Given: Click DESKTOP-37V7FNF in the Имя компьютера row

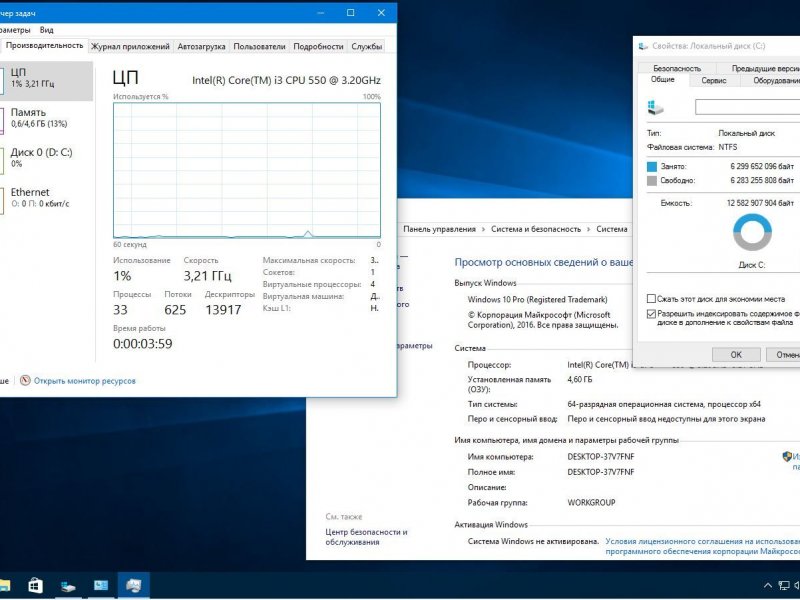Looking at the screenshot, I should (601, 457).
